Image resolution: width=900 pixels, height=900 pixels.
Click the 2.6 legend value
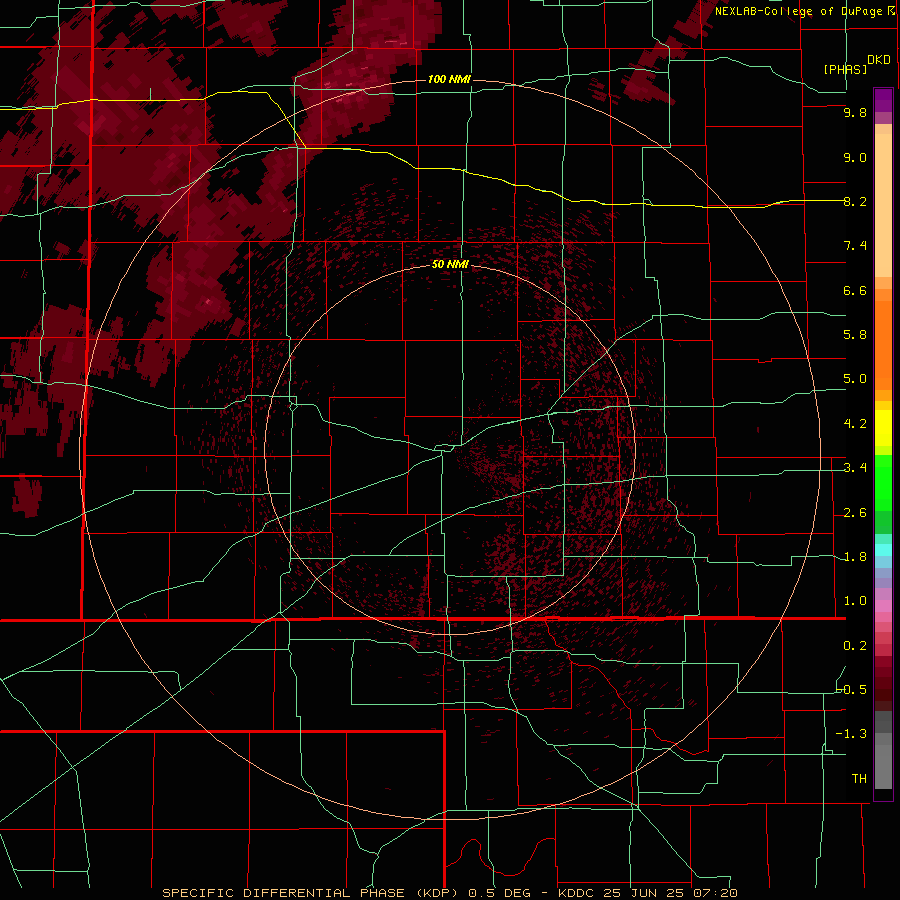[x=855, y=513]
